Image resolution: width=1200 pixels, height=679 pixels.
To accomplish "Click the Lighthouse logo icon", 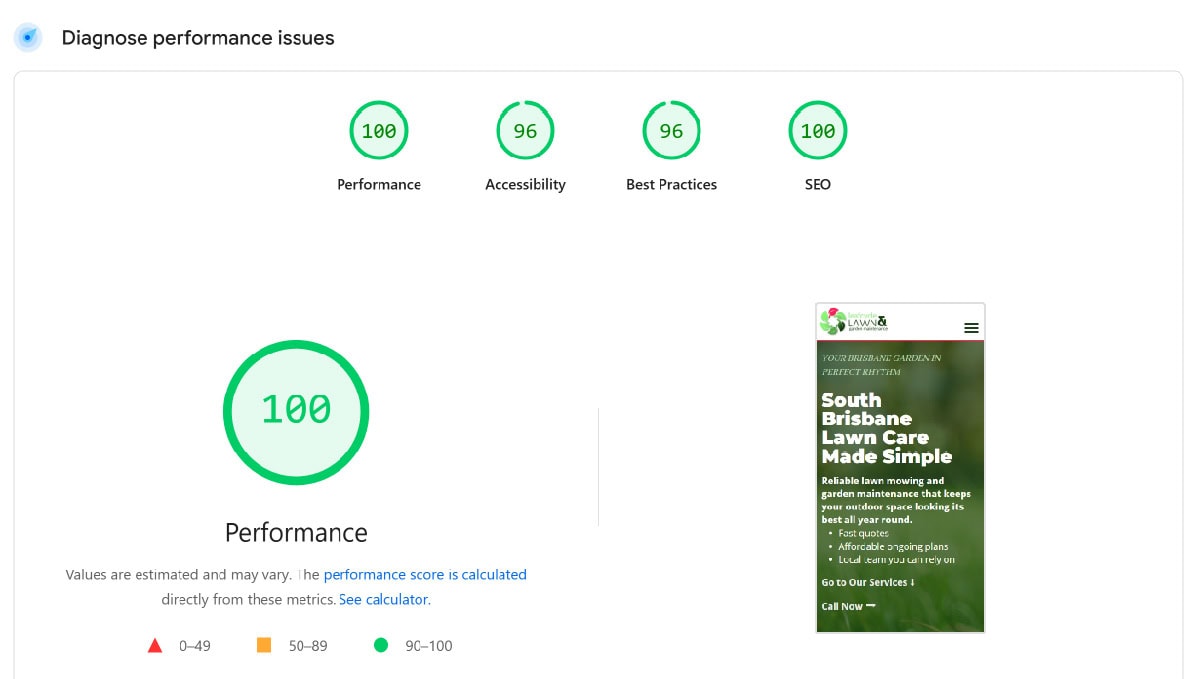I will (x=27, y=37).
